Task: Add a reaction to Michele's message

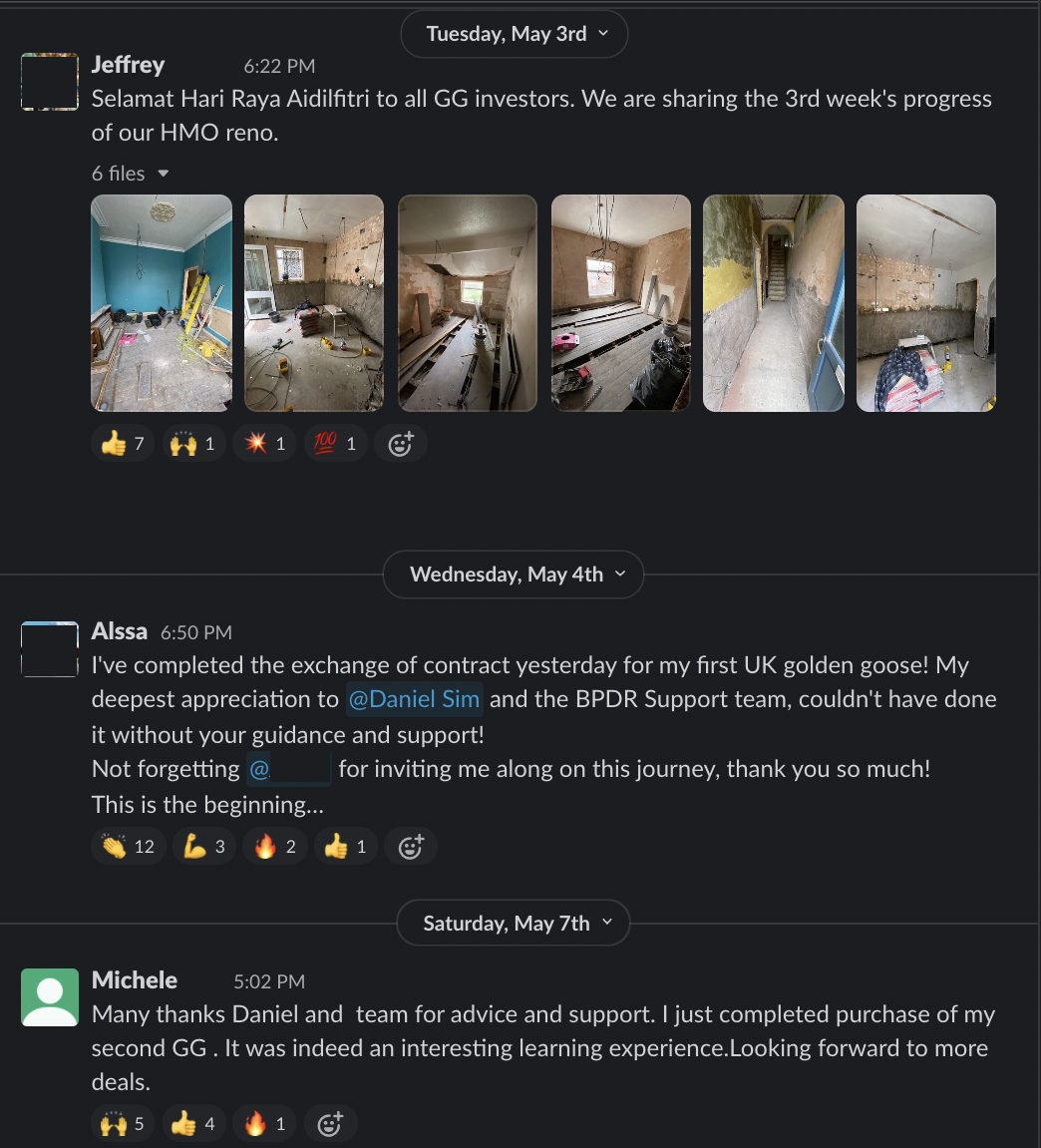Action: click(330, 1123)
